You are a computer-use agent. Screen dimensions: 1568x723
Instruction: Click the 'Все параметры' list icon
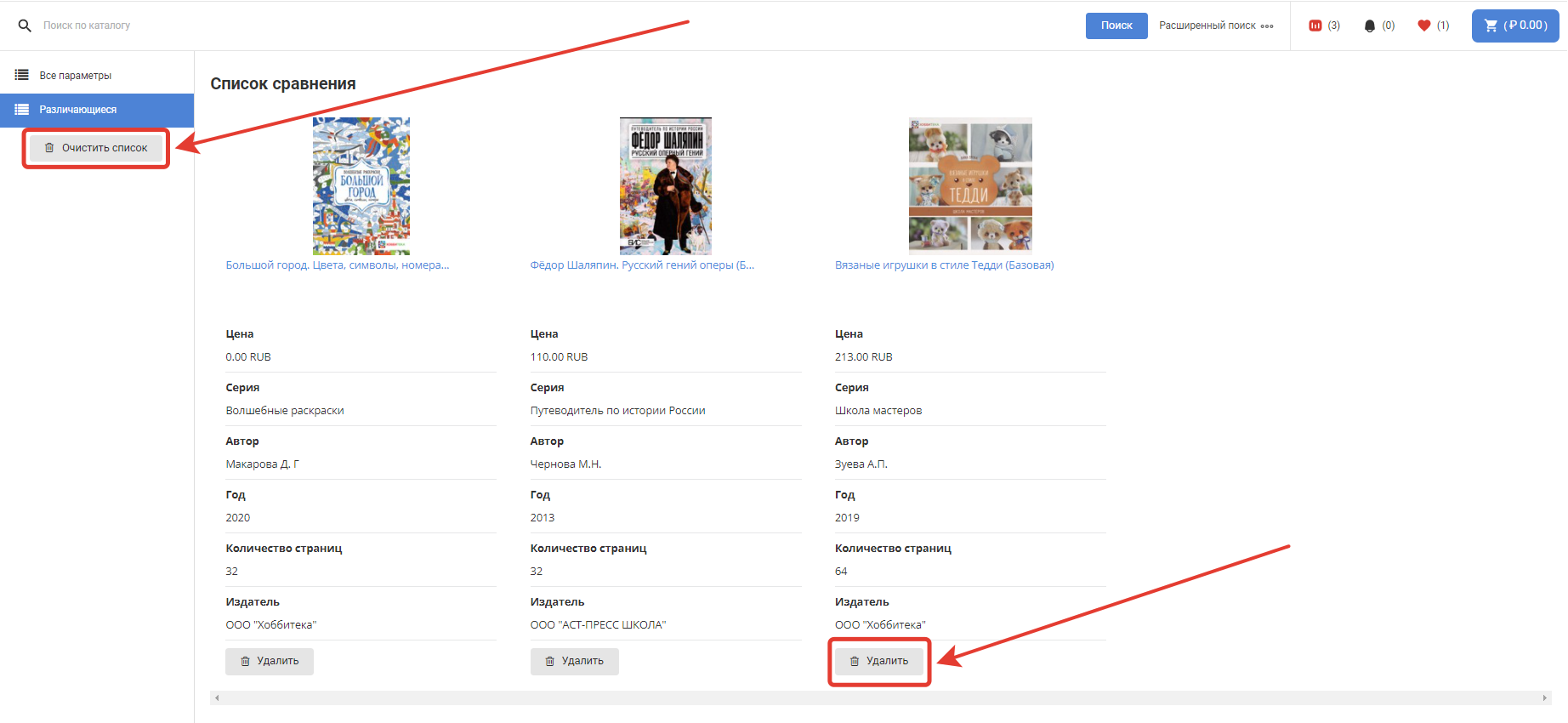pos(22,75)
